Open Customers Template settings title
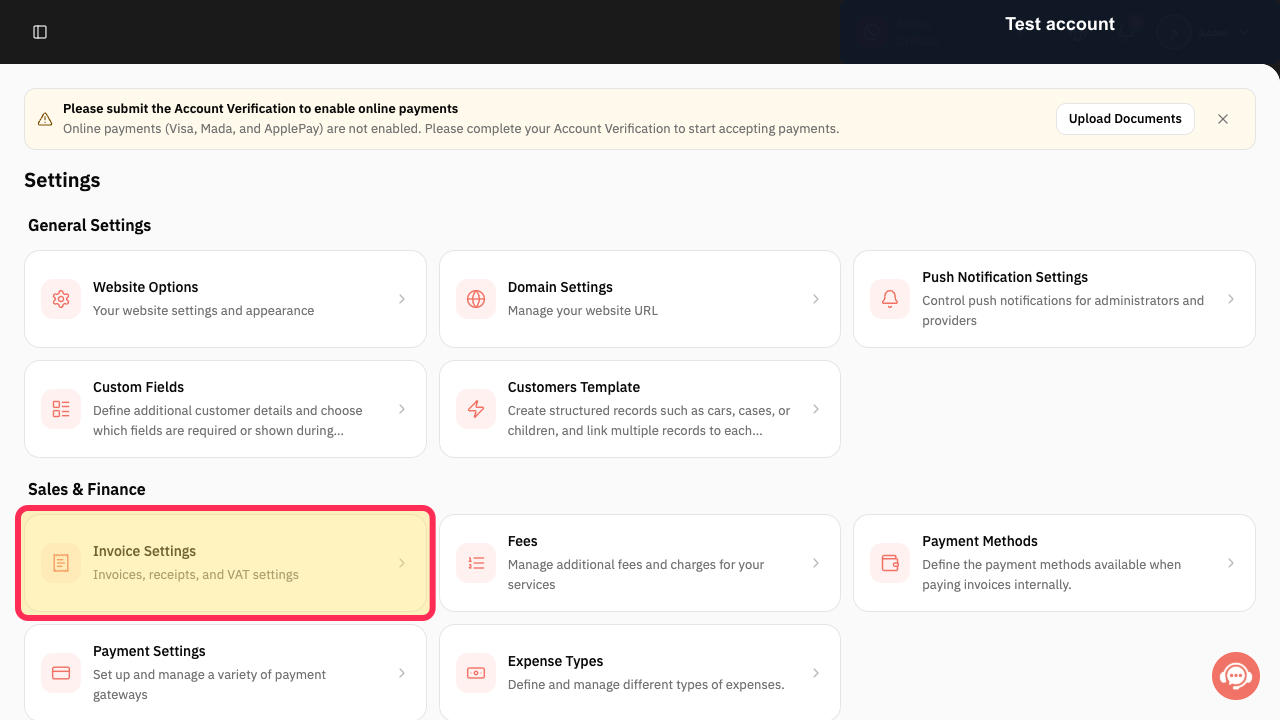 (x=574, y=387)
